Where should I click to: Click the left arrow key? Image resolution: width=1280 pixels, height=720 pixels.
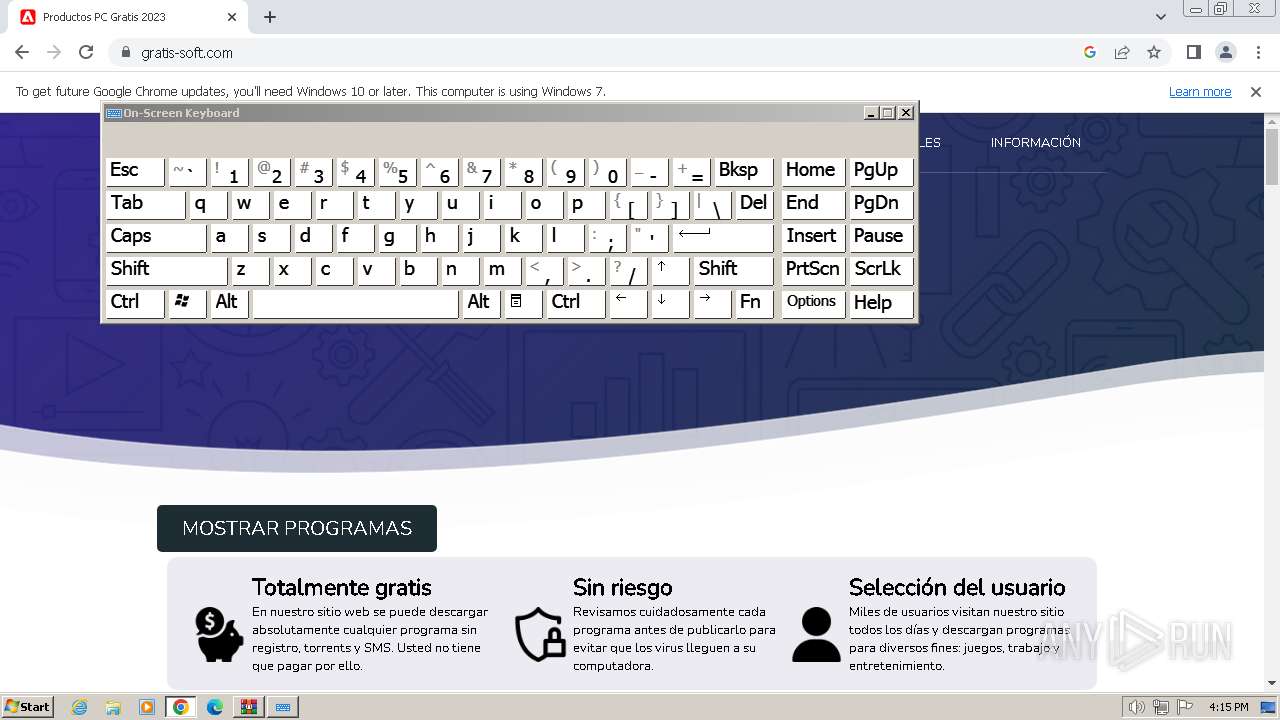pyautogui.click(x=628, y=303)
